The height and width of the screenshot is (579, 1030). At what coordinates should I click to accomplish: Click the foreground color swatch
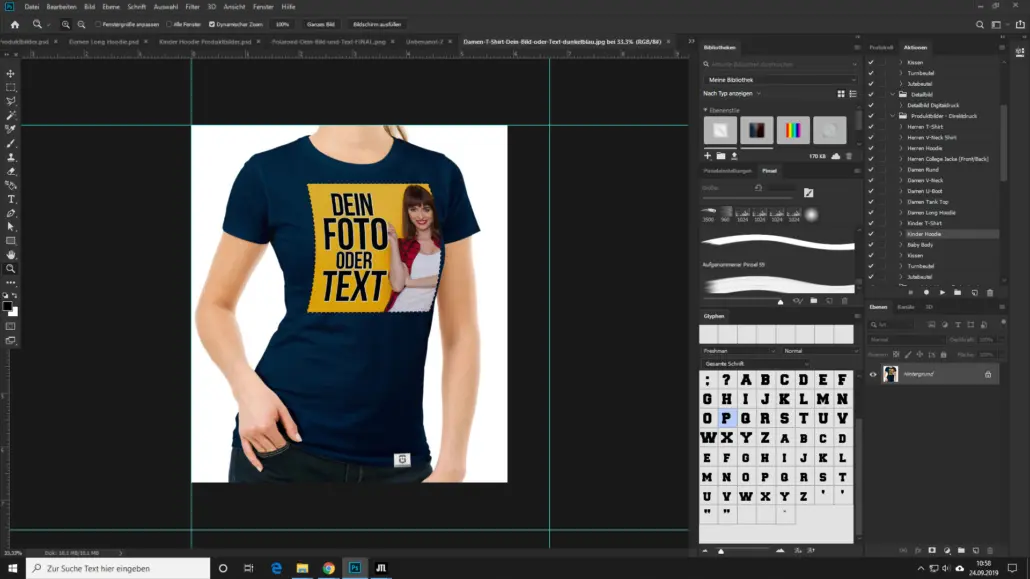tap(8, 306)
